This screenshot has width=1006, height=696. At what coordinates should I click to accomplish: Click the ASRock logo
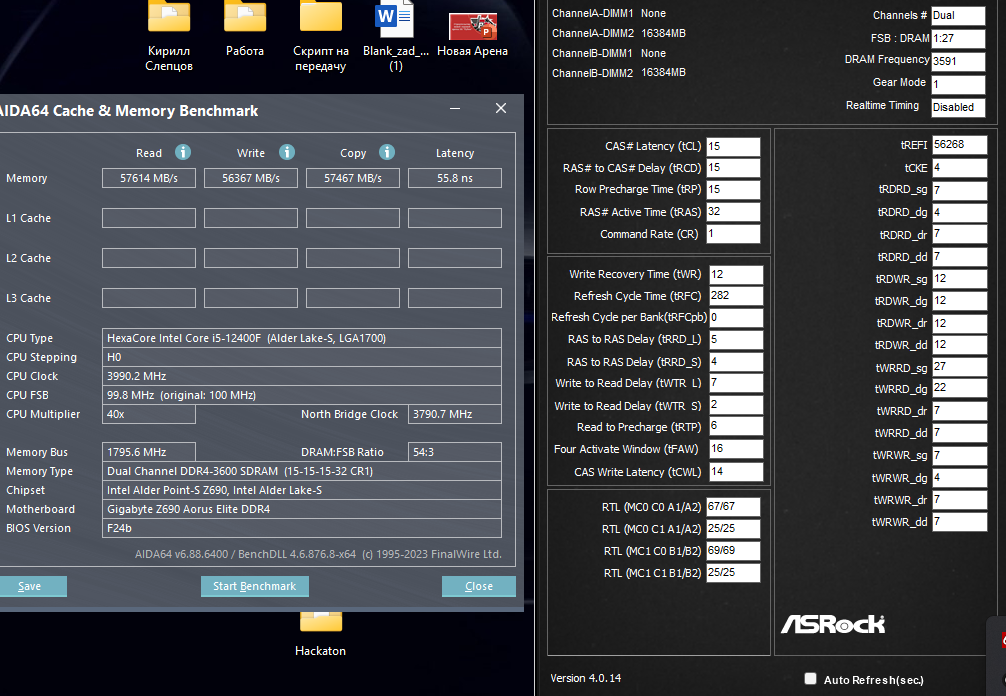pyautogui.click(x=833, y=624)
